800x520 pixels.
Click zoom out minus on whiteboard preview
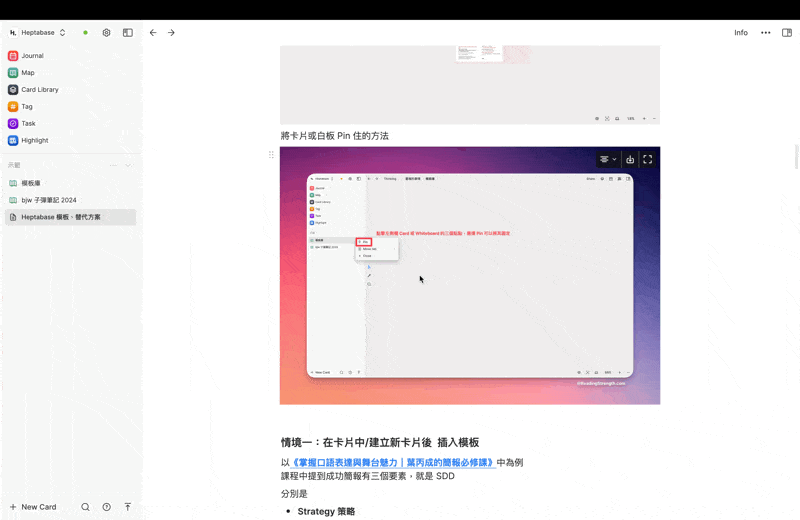654,118
